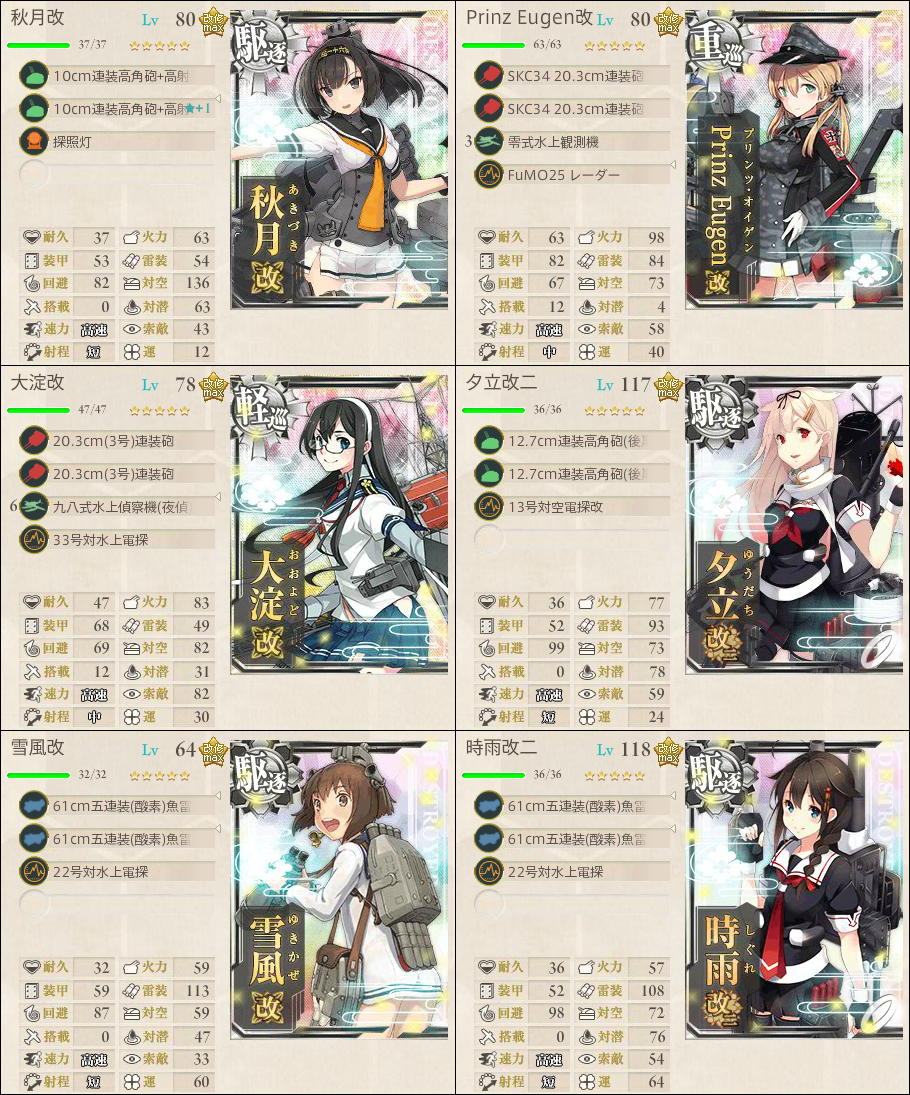Click the arrow beside 雪風改's first torpedo row
Screen dimensions: 910x1095
[x=218, y=796]
